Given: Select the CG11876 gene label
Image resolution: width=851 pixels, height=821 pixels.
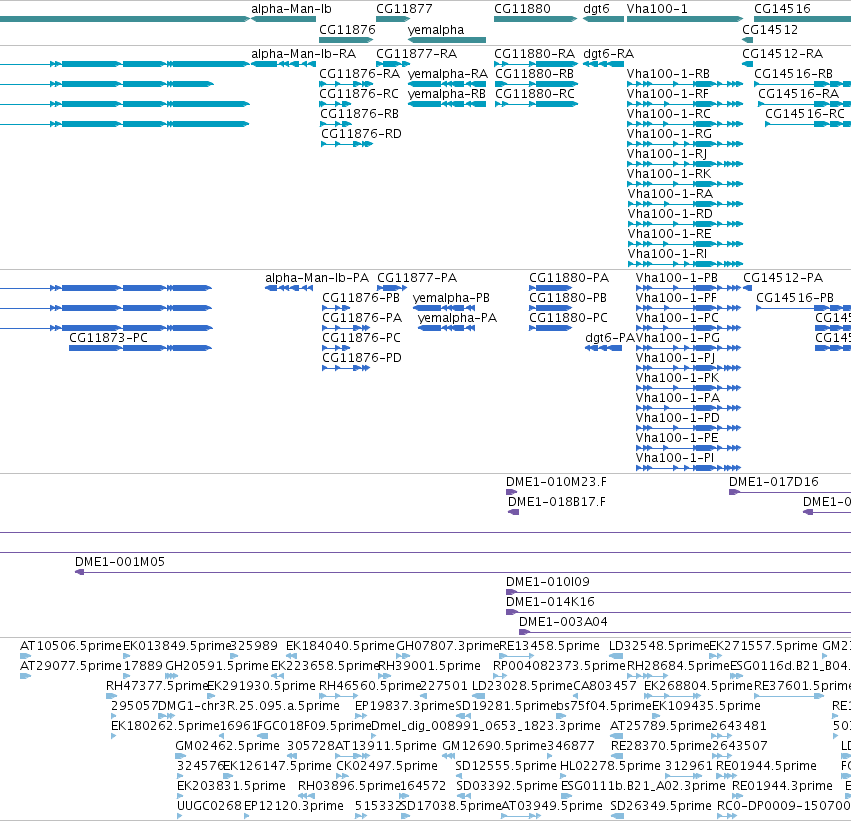Looking at the screenshot, I should [347, 30].
